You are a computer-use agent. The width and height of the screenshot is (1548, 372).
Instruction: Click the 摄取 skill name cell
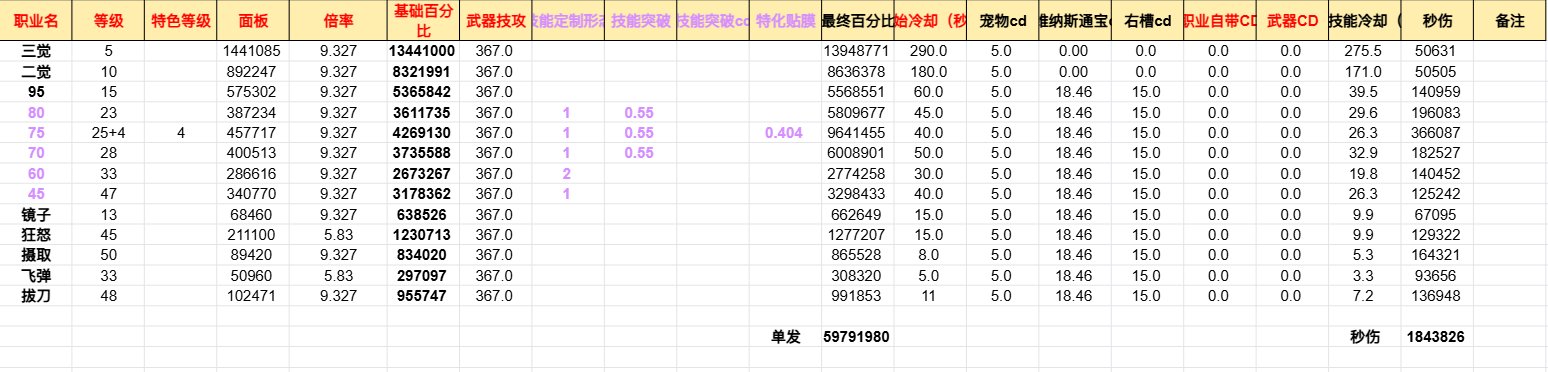tap(36, 255)
